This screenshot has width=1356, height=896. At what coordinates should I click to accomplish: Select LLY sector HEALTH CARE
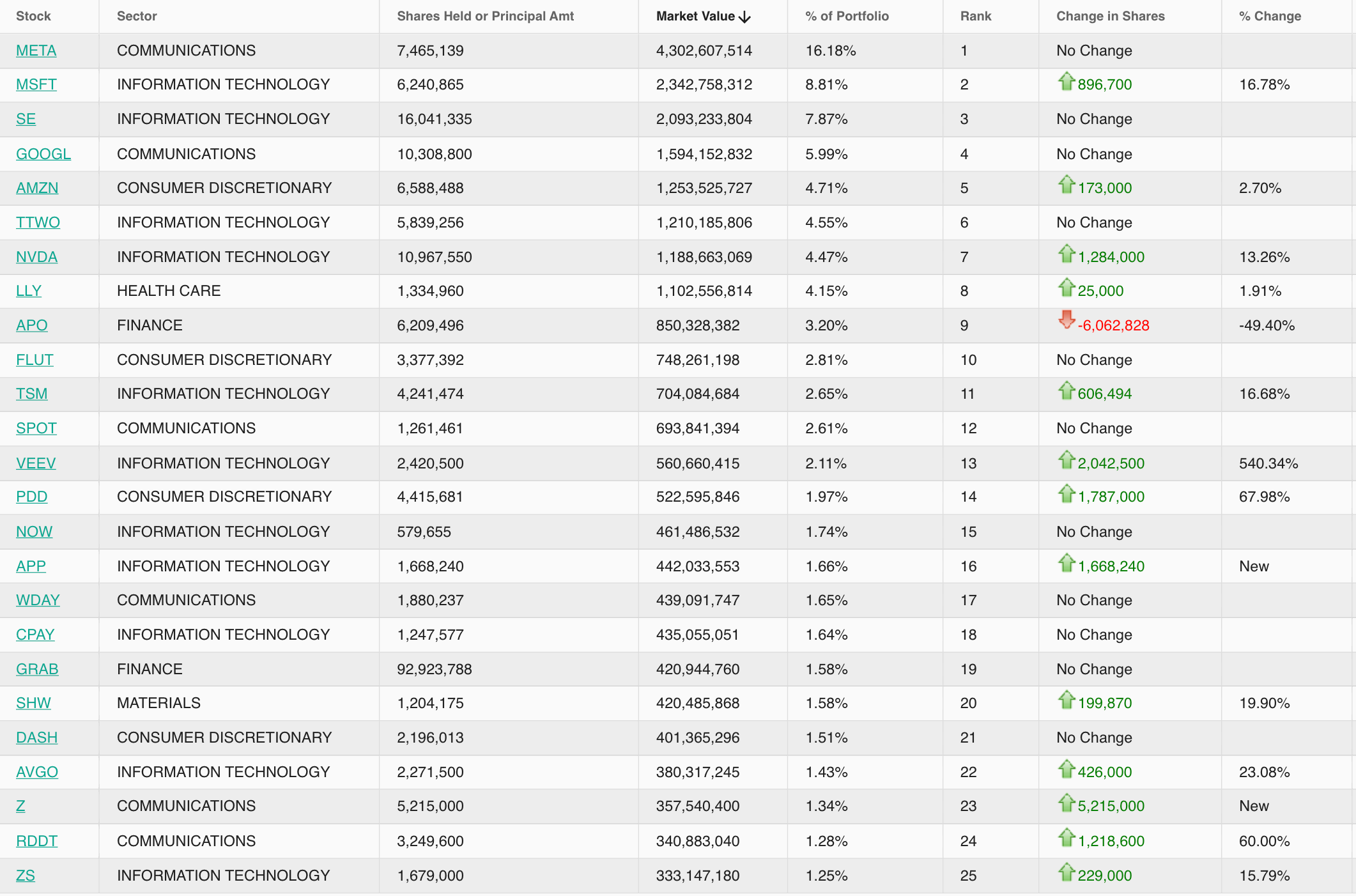click(x=169, y=291)
